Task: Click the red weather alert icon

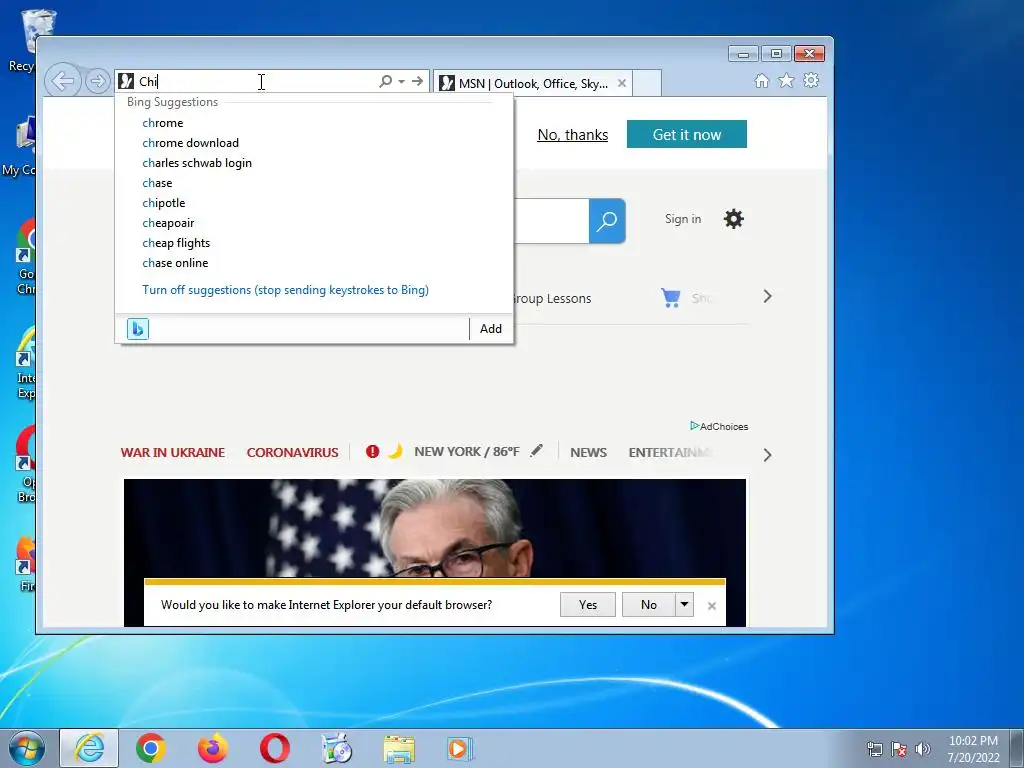Action: click(x=372, y=451)
